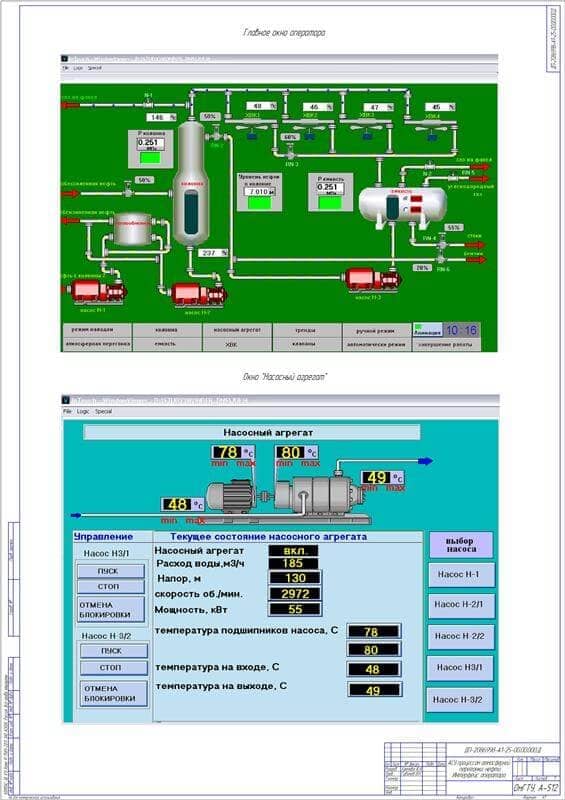Open the File menu in pump window

67,411
